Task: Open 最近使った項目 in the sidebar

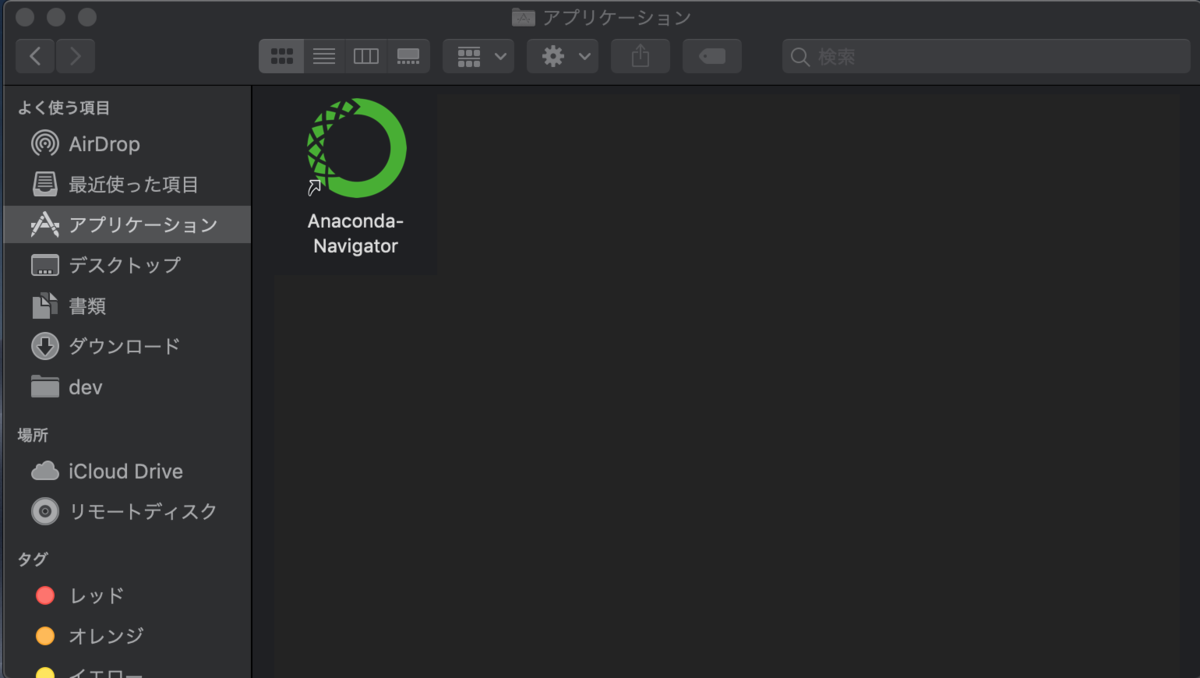Action: [126, 184]
